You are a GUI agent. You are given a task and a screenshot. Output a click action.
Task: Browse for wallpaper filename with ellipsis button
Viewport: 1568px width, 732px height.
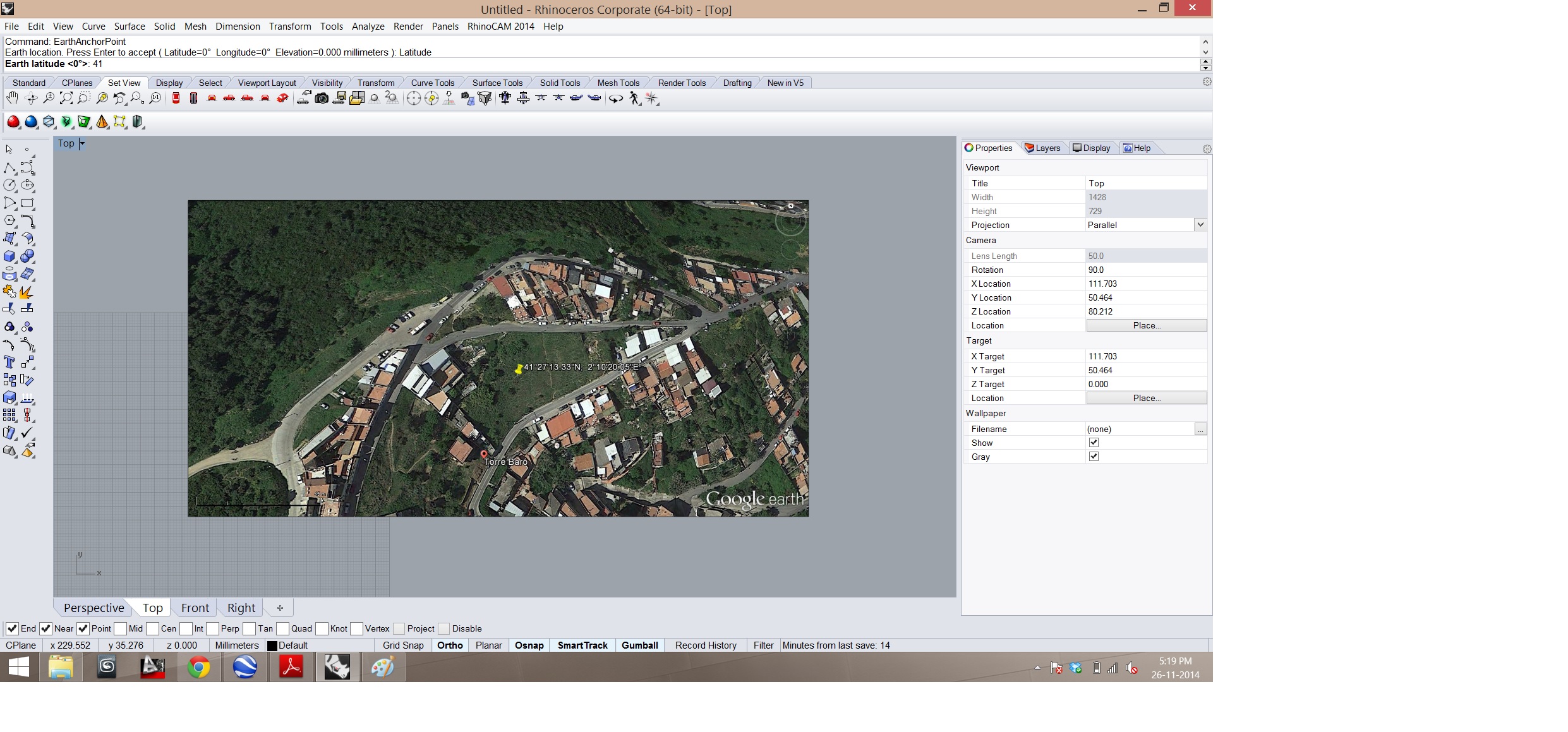coord(1200,429)
